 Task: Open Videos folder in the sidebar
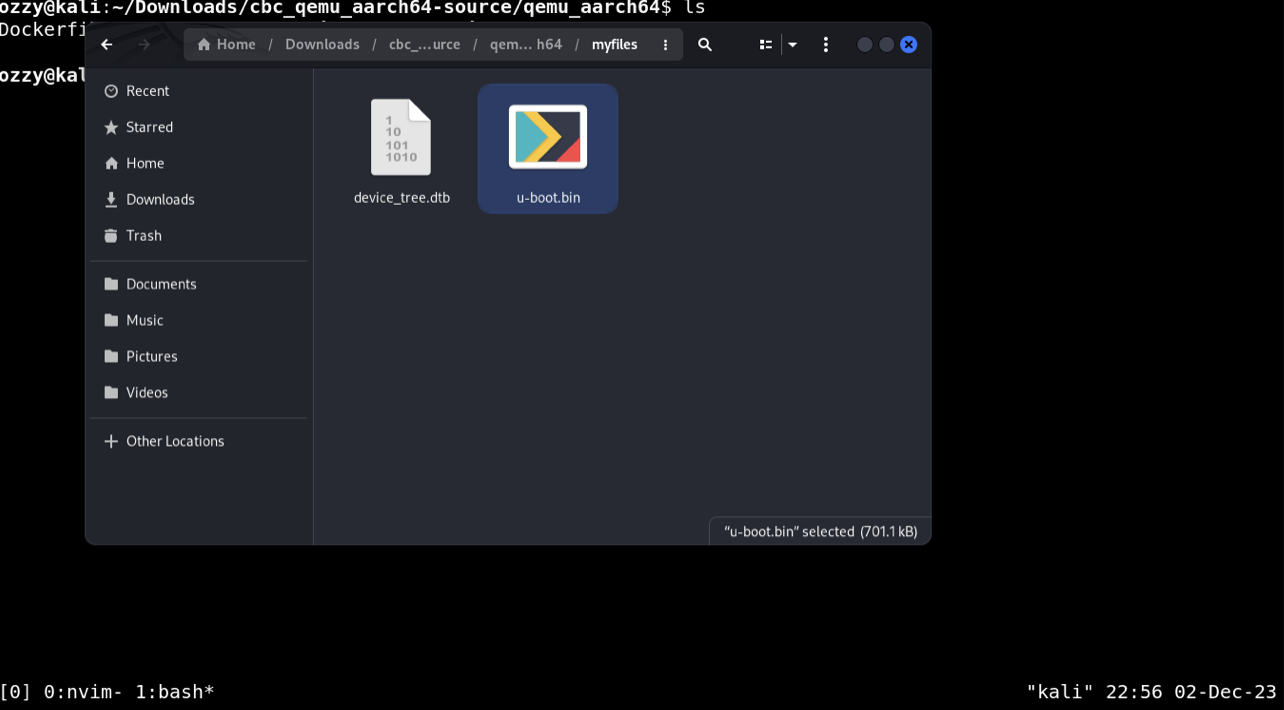(199, 392)
